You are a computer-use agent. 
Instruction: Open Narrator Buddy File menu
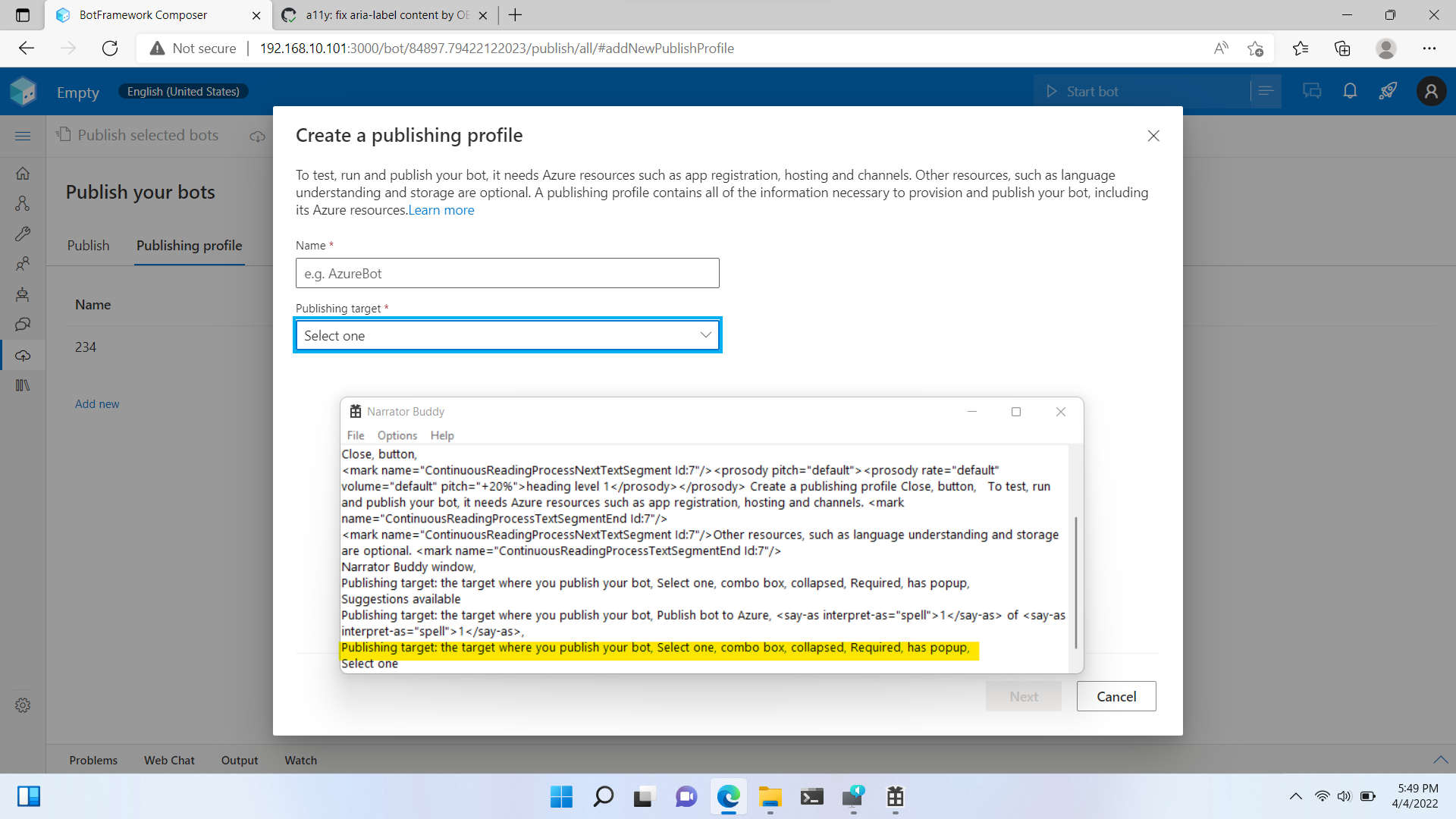click(355, 435)
